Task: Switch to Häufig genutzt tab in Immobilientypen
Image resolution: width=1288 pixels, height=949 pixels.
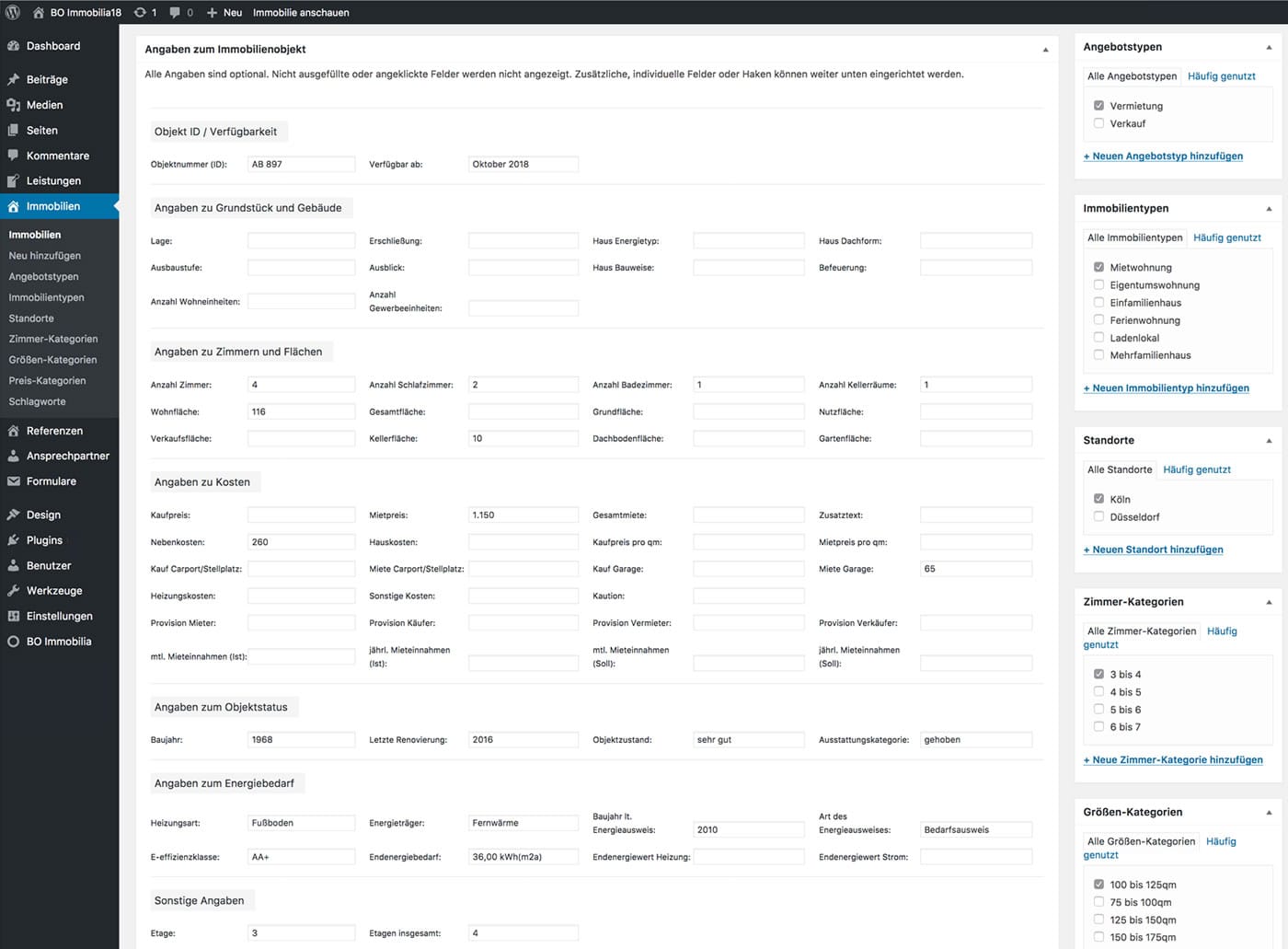Action: click(1226, 237)
